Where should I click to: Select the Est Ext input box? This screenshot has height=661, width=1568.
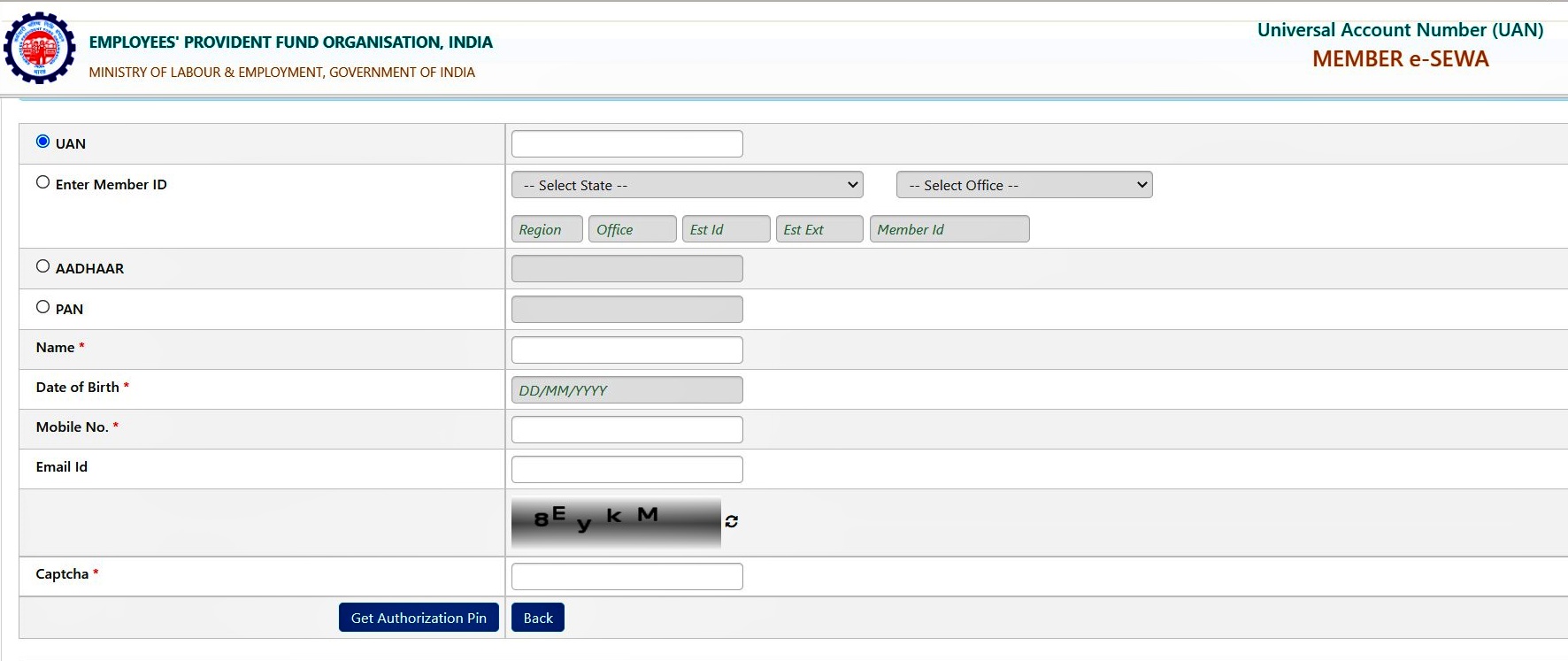pos(819,229)
